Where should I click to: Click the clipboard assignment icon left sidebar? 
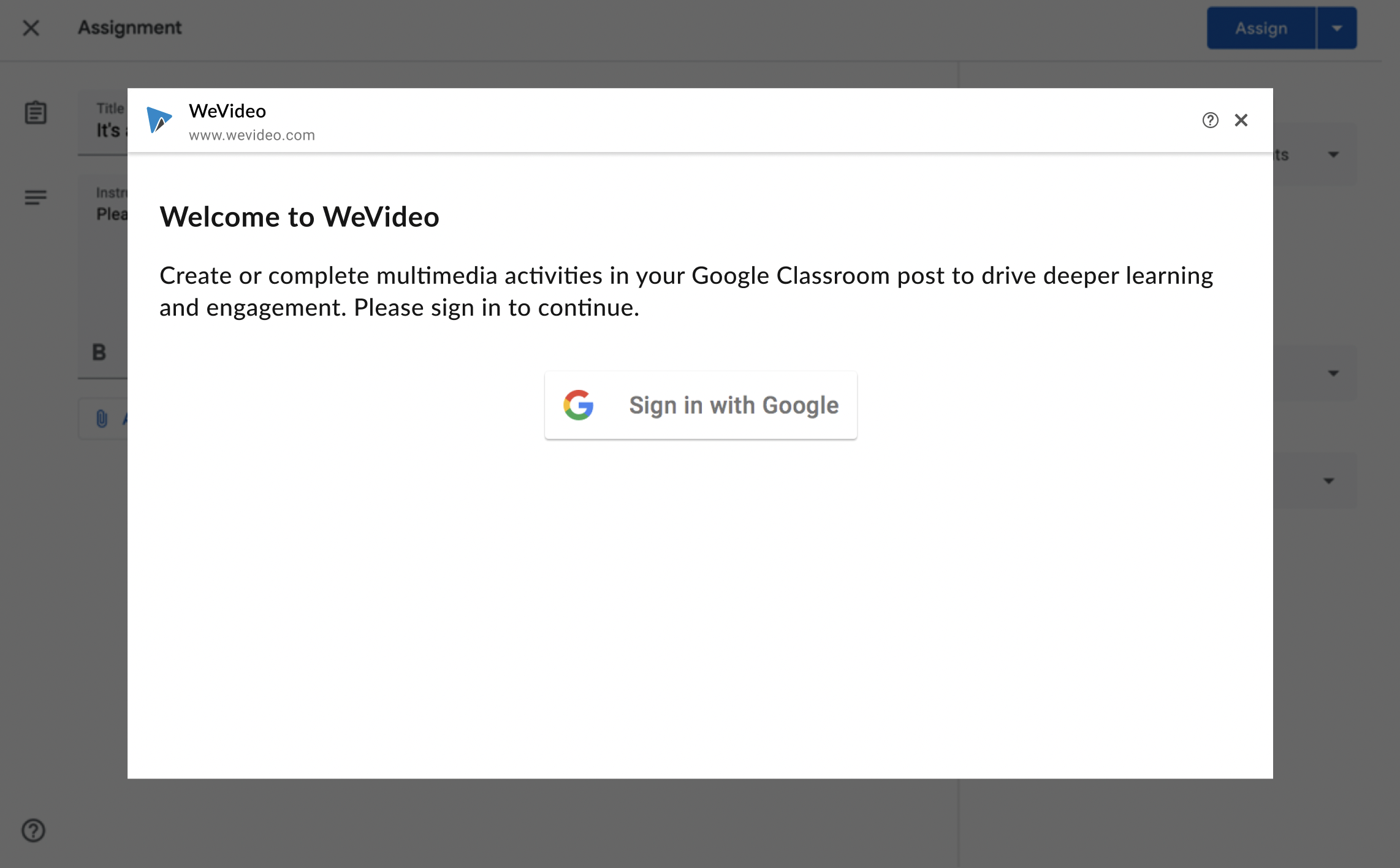(x=36, y=113)
